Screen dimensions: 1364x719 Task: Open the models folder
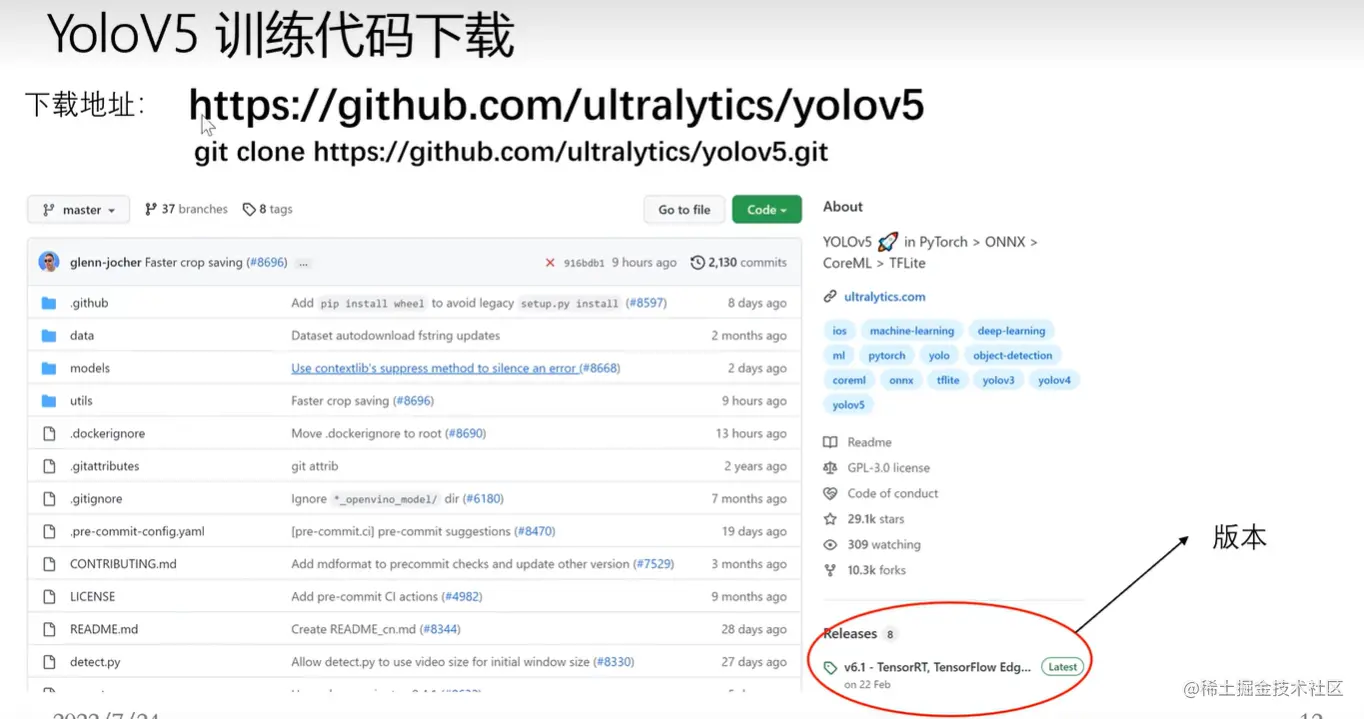[90, 368]
